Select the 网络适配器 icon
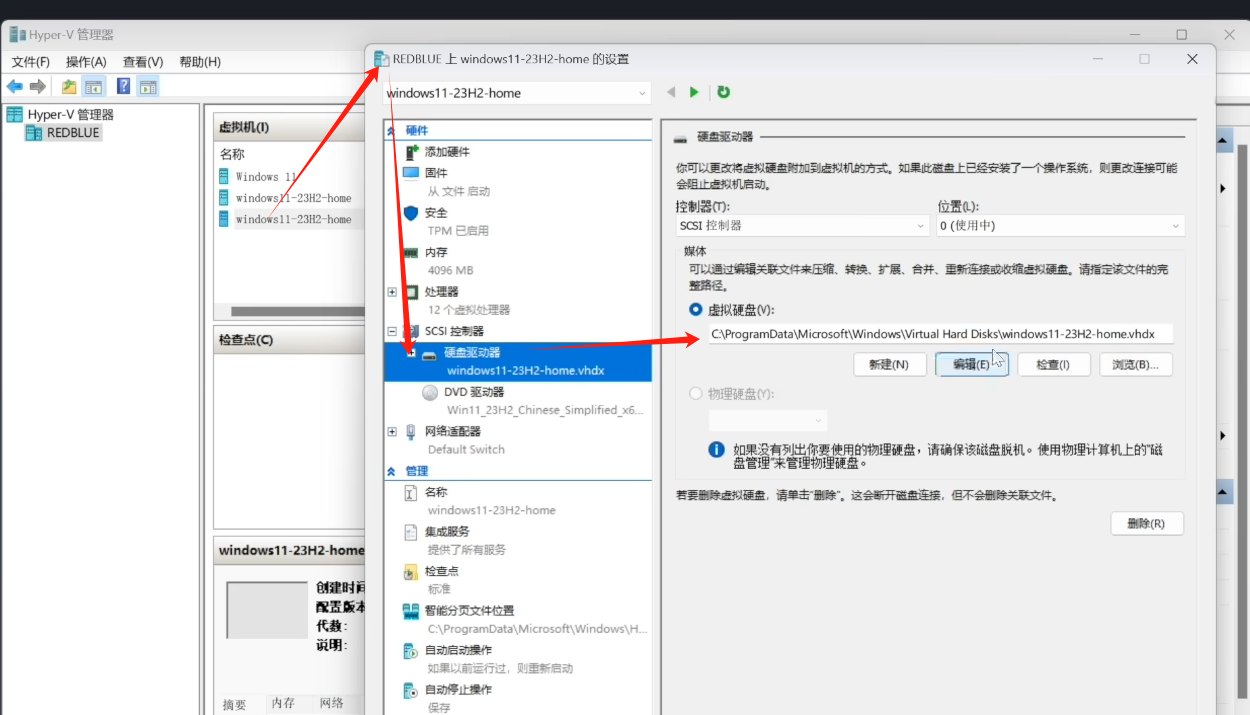Viewport: 1250px width, 715px height. (411, 431)
